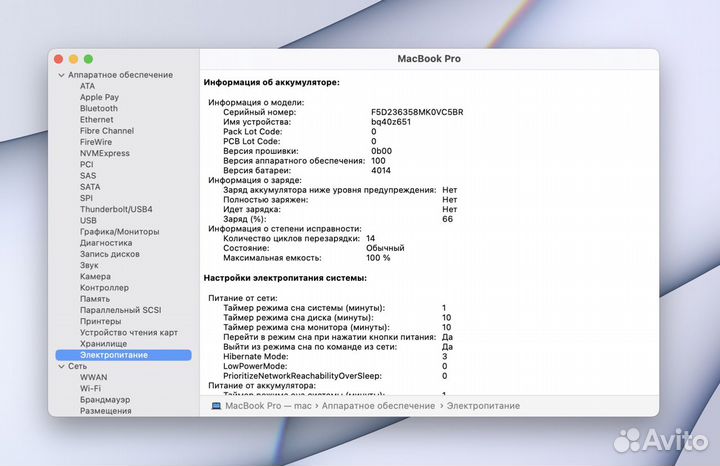Select the SPI item

[x=86, y=198]
